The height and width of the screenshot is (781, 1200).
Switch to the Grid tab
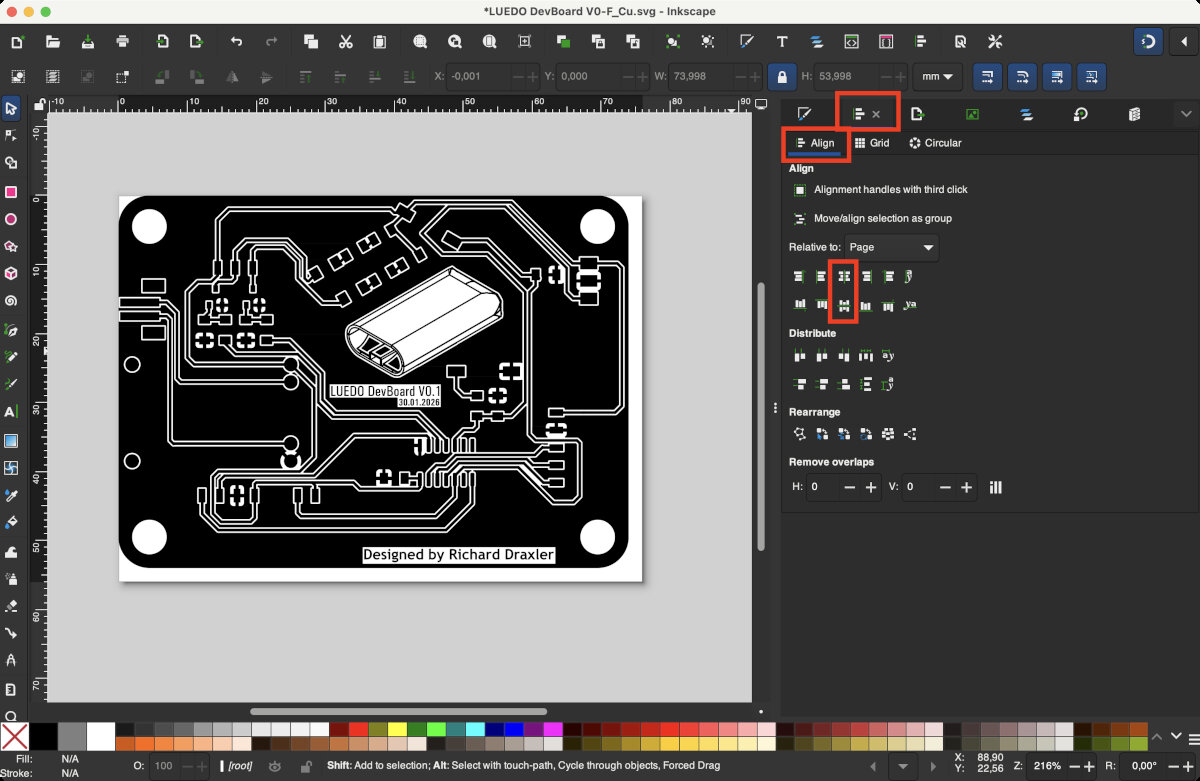point(872,143)
